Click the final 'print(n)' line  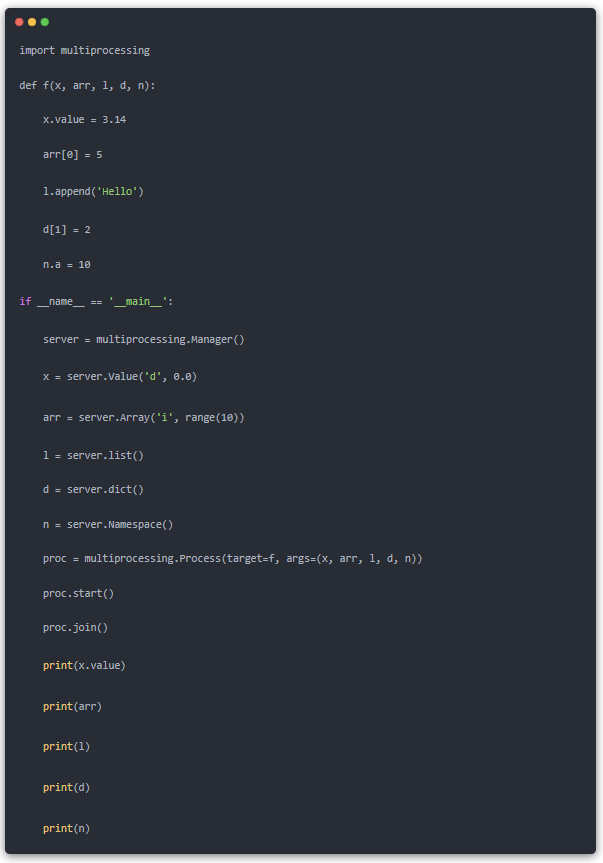66,828
